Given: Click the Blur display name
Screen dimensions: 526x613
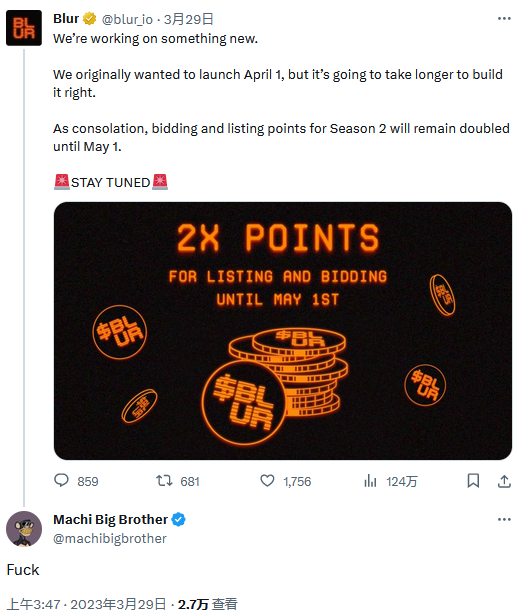Looking at the screenshot, I should click(66, 18).
